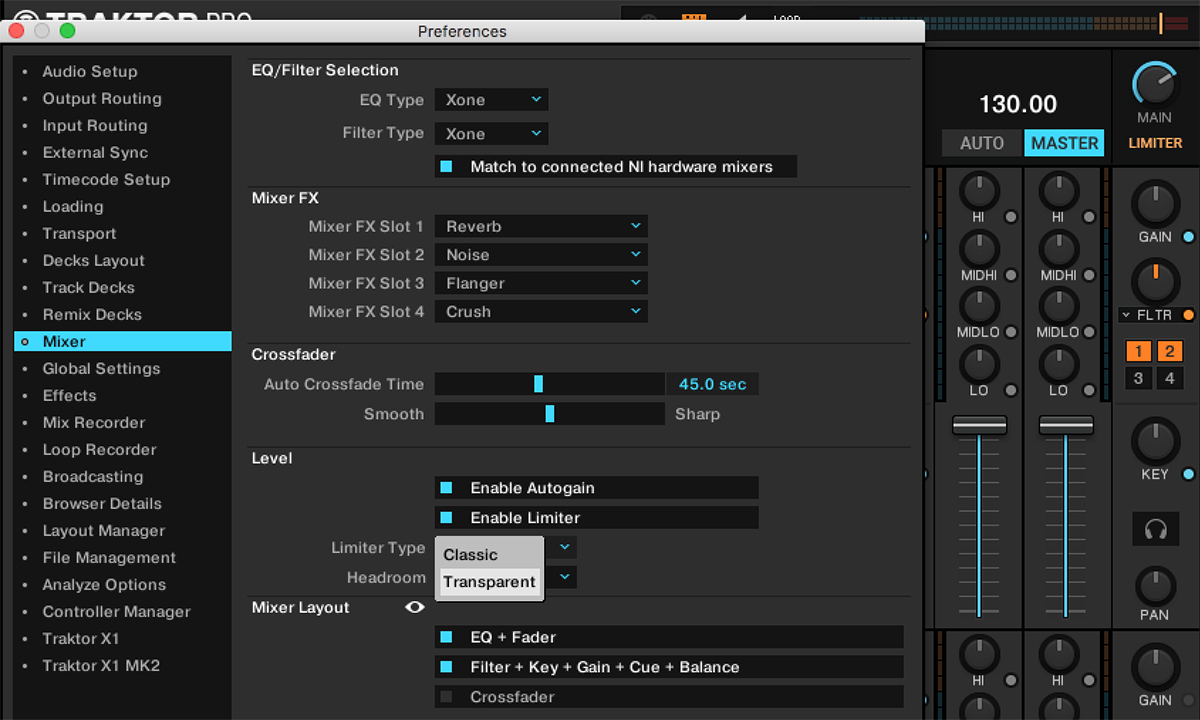Toggle the blue dot beside the upper GAIN label
This screenshot has width=1200, height=720.
click(1188, 237)
